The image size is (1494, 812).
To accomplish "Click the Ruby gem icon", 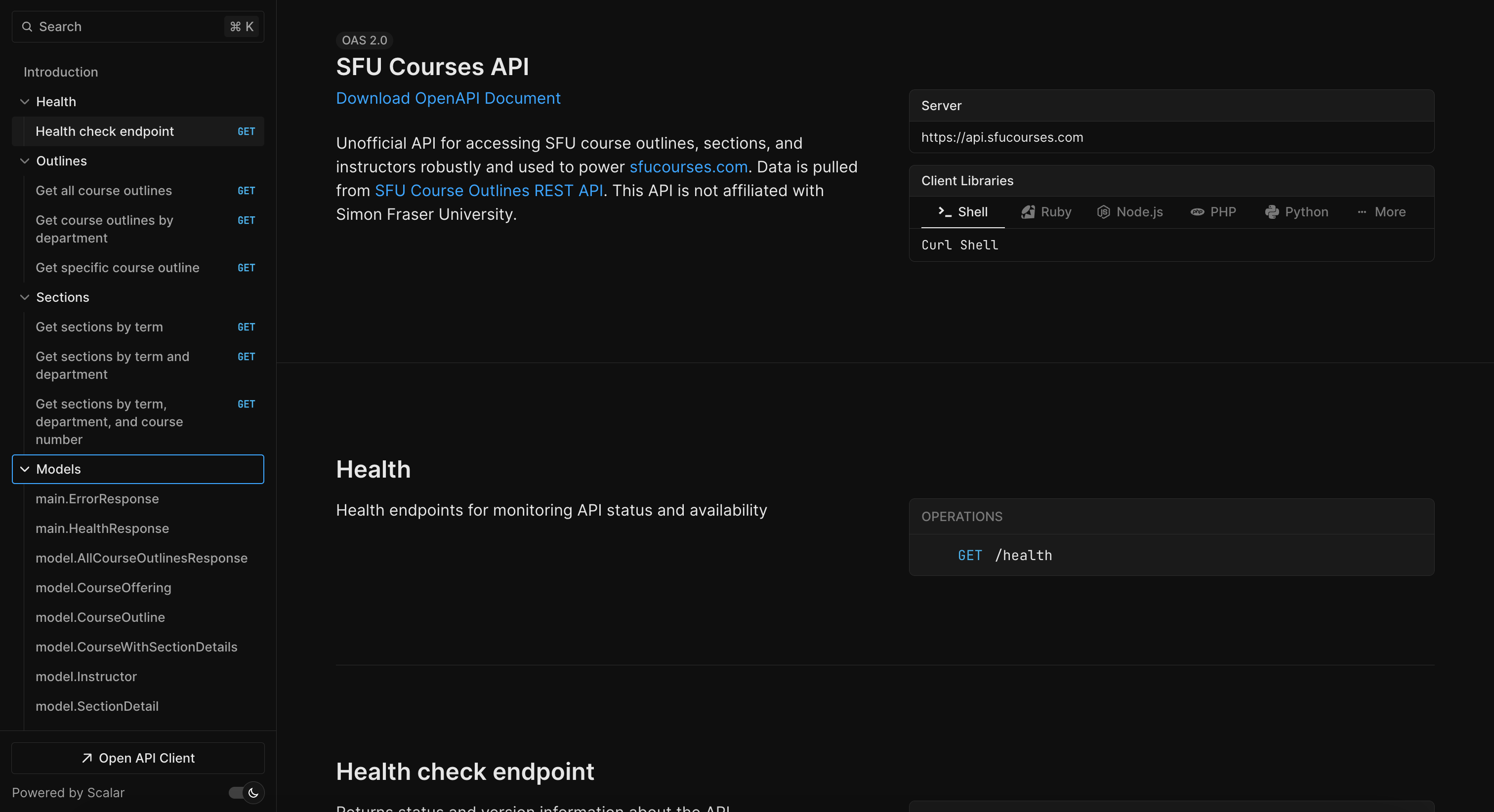I will [1028, 212].
